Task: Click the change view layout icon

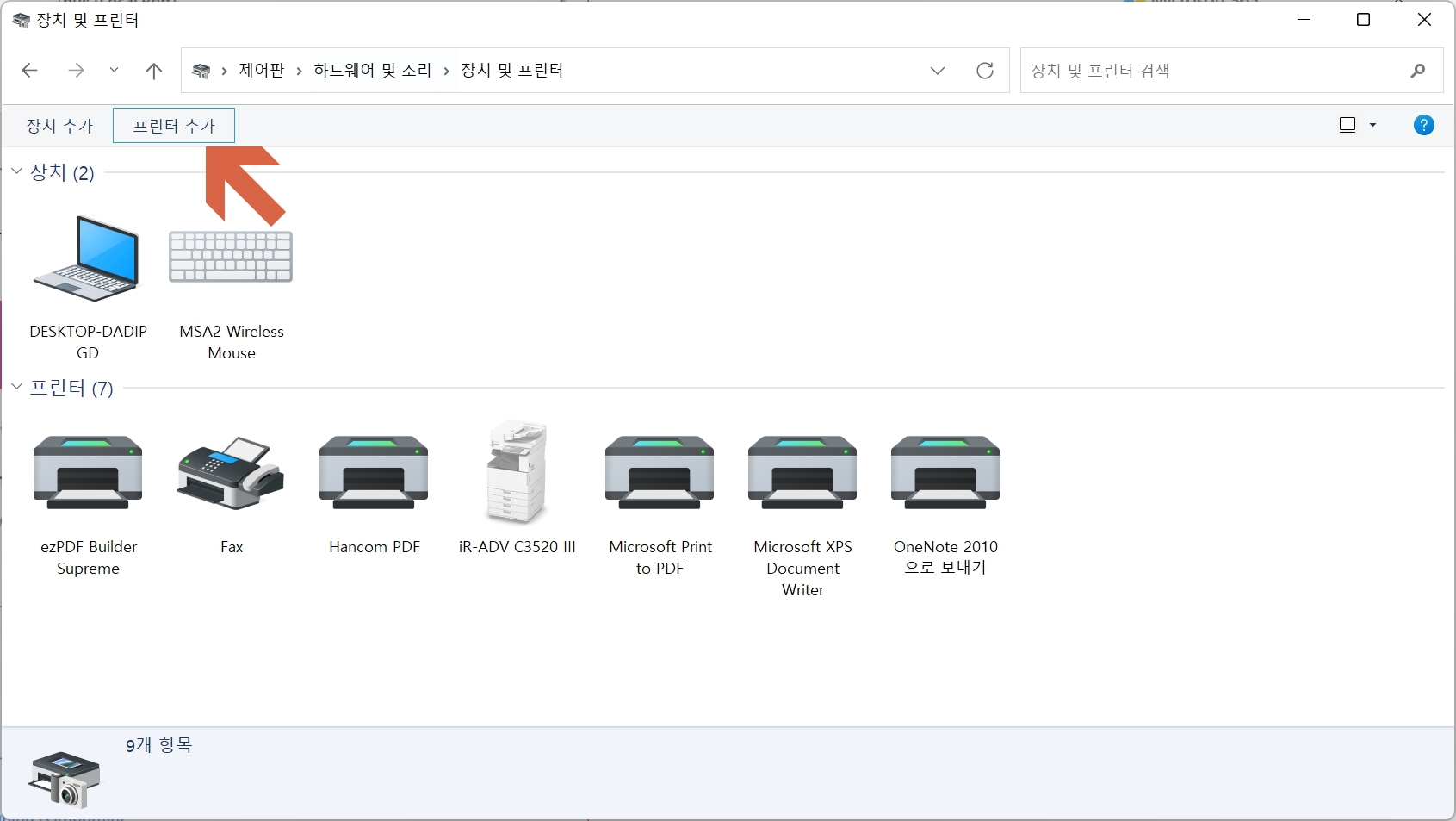Action: pos(1348,125)
